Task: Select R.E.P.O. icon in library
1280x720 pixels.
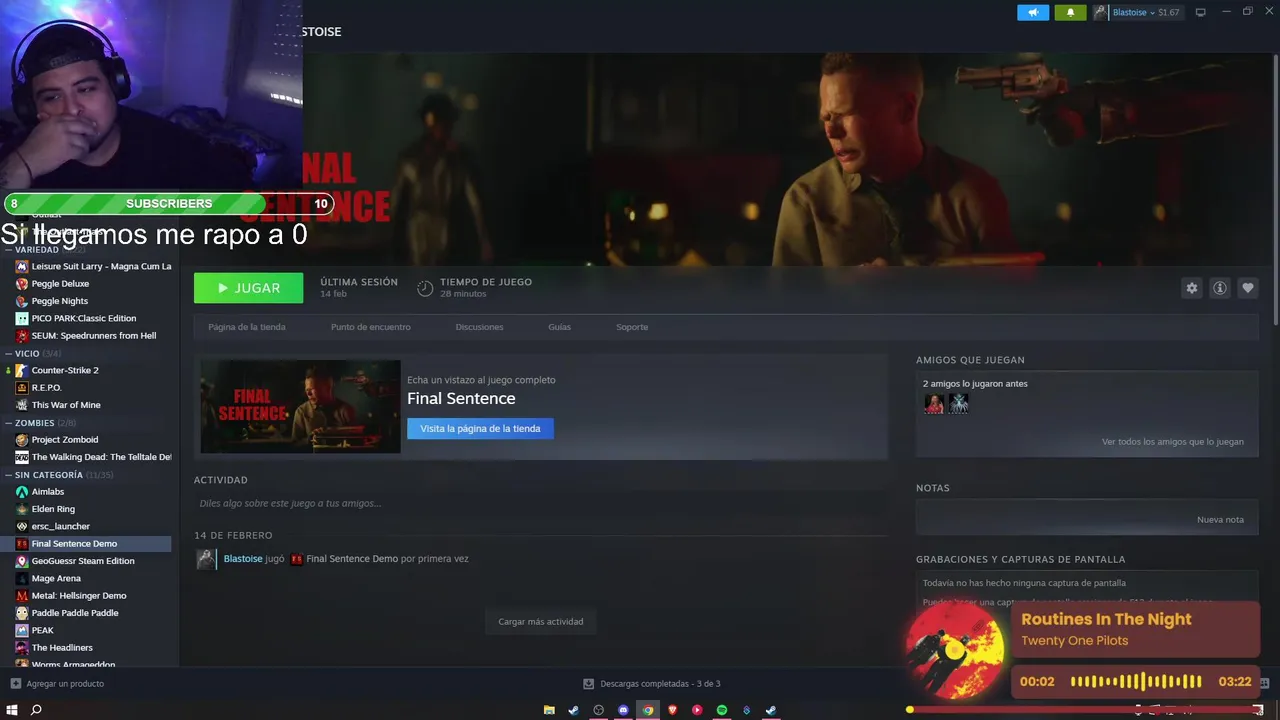Action: (x=22, y=388)
